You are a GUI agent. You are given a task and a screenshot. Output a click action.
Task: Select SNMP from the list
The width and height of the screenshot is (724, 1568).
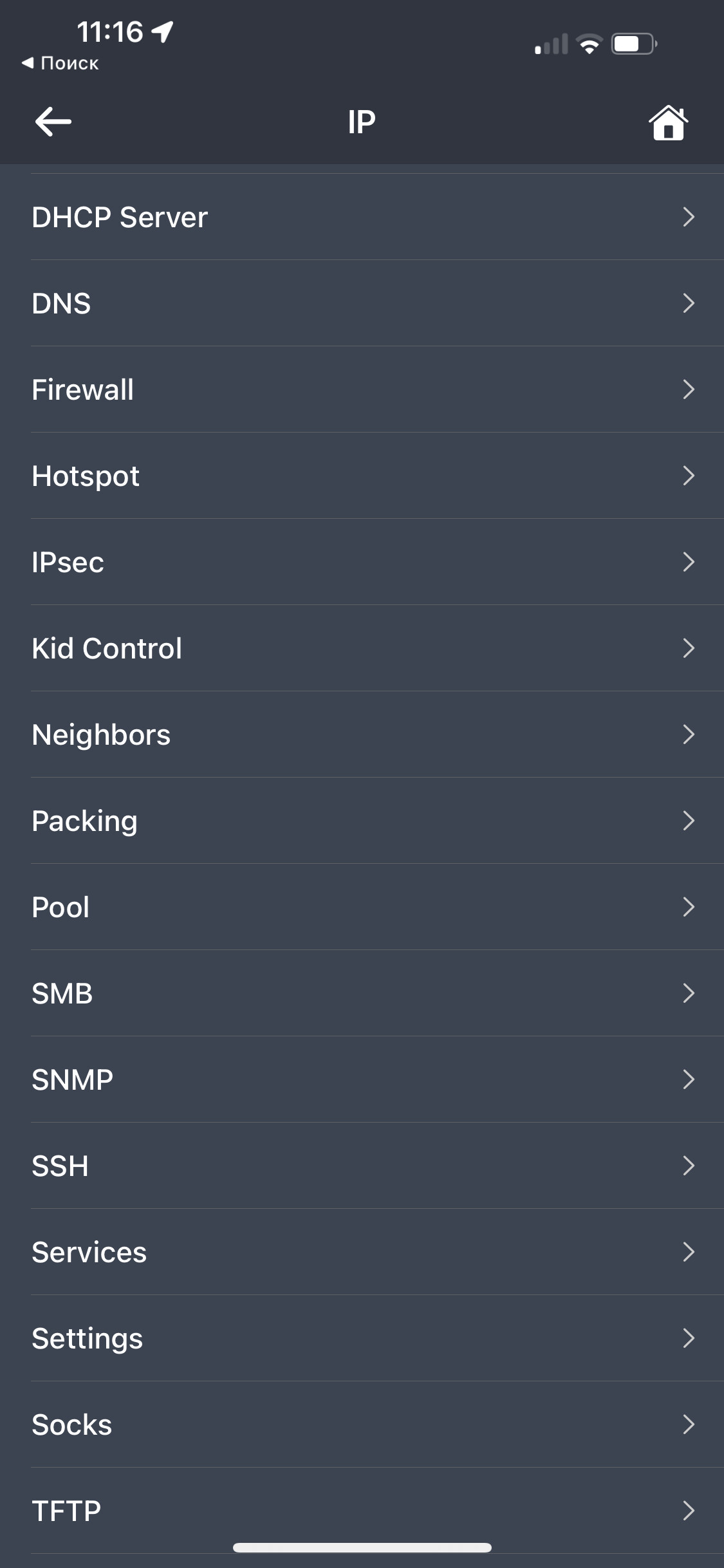[x=362, y=1079]
